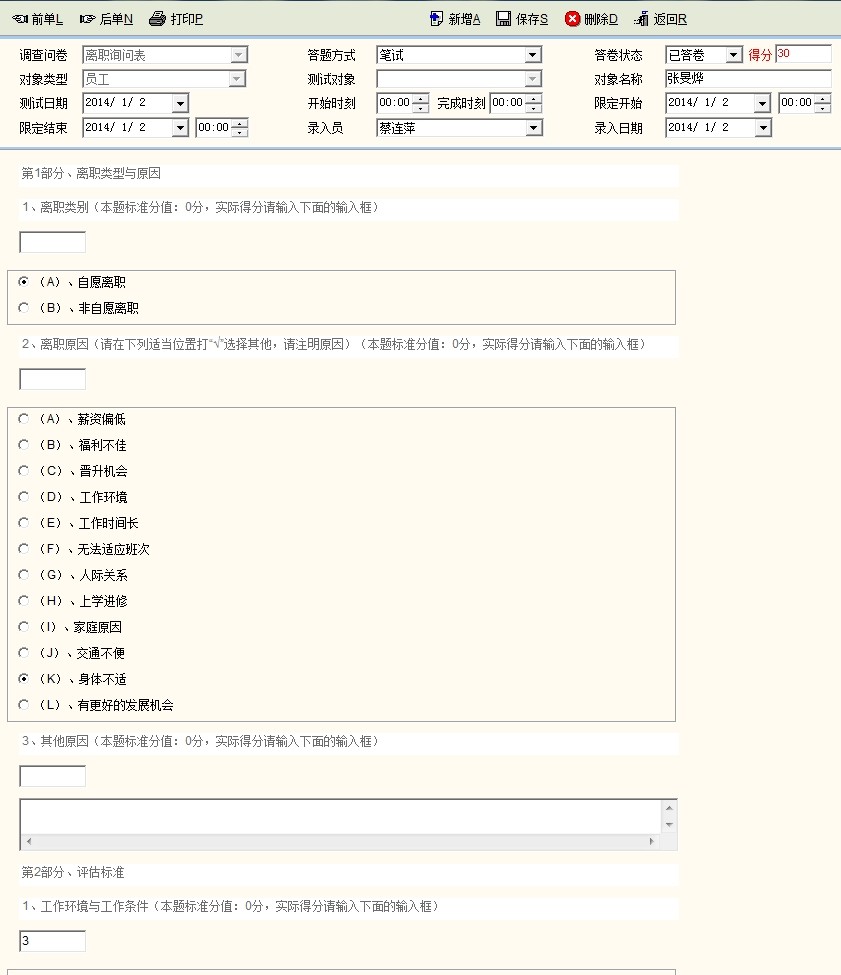Select the 有更好的发展机会 radio option
This screenshot has height=975, width=841.
[24, 705]
